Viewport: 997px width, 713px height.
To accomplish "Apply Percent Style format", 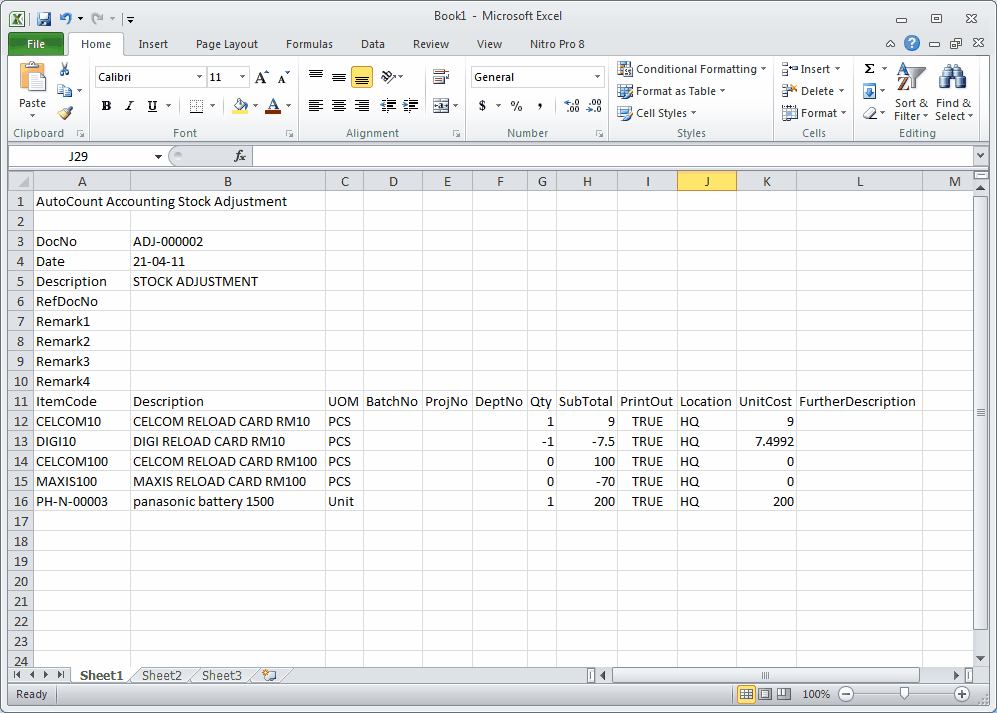I will point(516,106).
